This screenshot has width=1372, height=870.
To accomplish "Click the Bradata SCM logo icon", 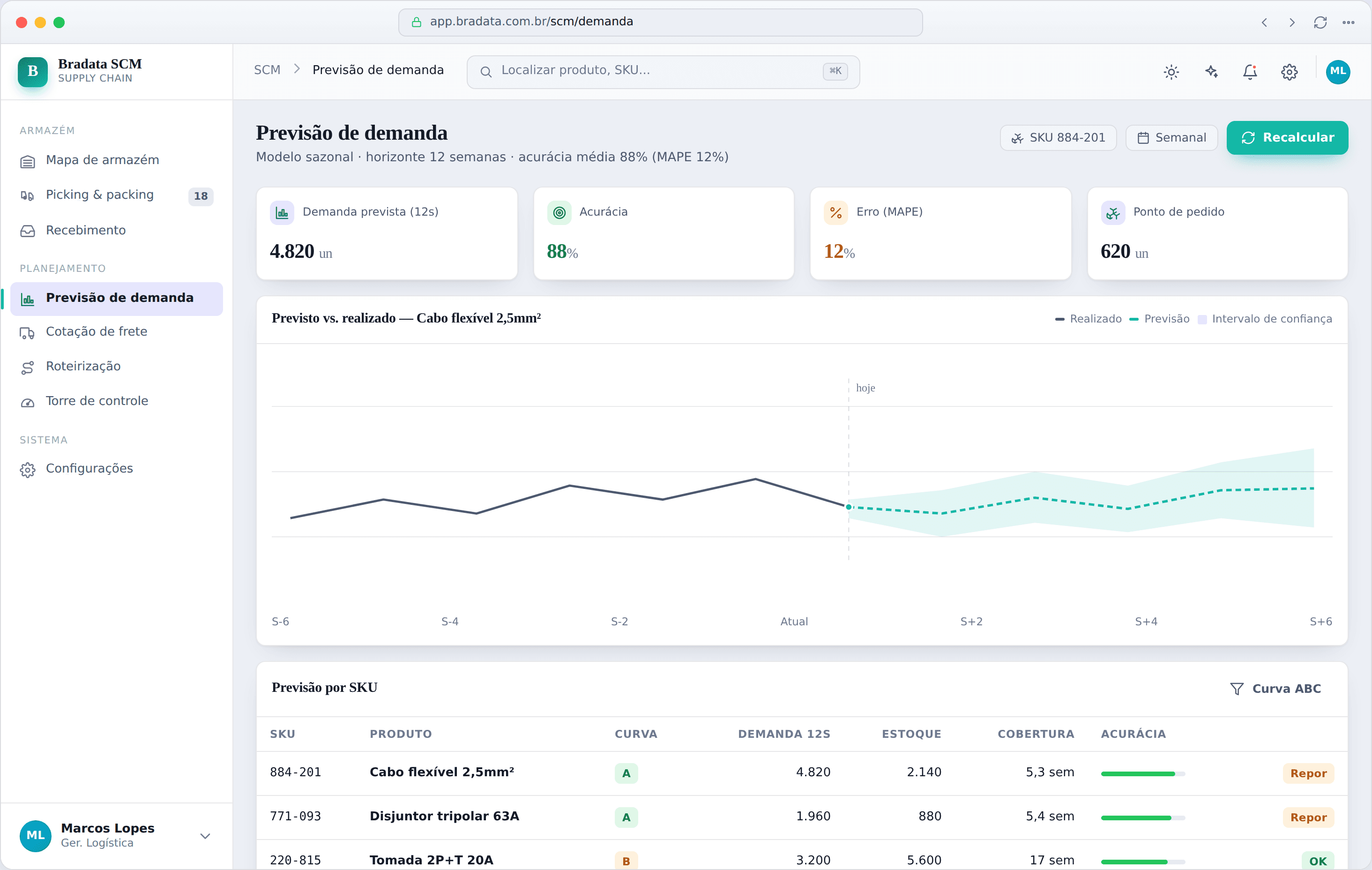I will coord(32,72).
